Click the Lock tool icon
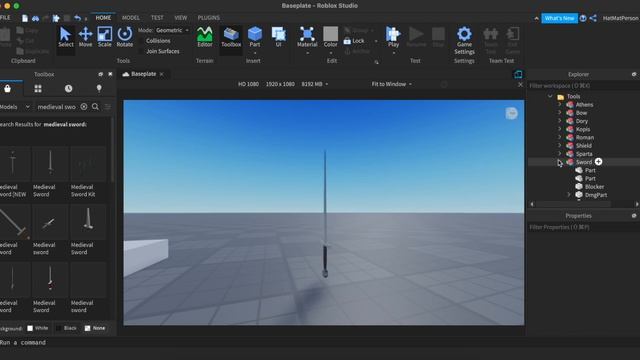Image resolution: width=640 pixels, height=360 pixels. pyautogui.click(x=347, y=41)
